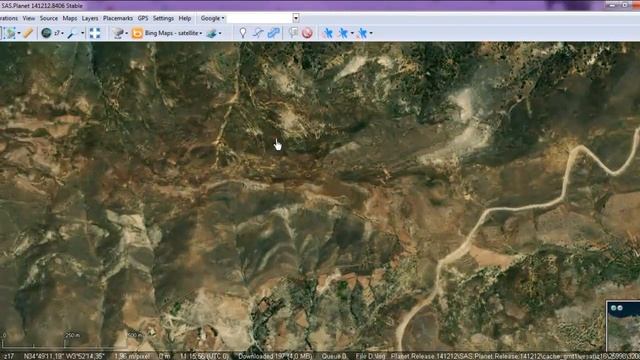Add a new placemark pin
The height and width of the screenshot is (360, 640).
pyautogui.click(x=243, y=33)
